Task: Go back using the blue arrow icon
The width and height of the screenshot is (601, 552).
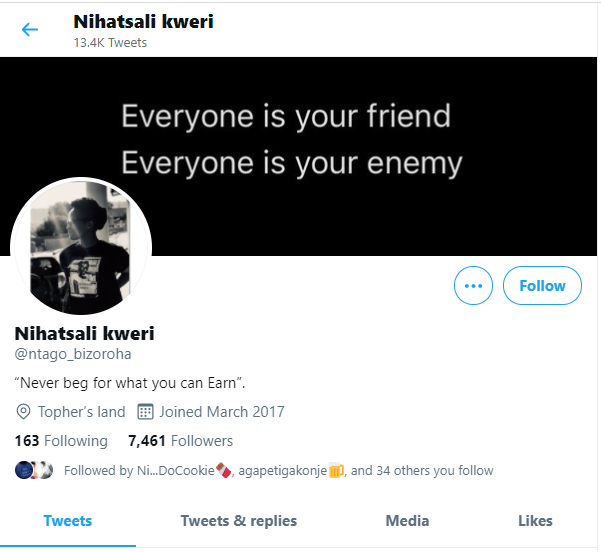Action: tap(30, 29)
